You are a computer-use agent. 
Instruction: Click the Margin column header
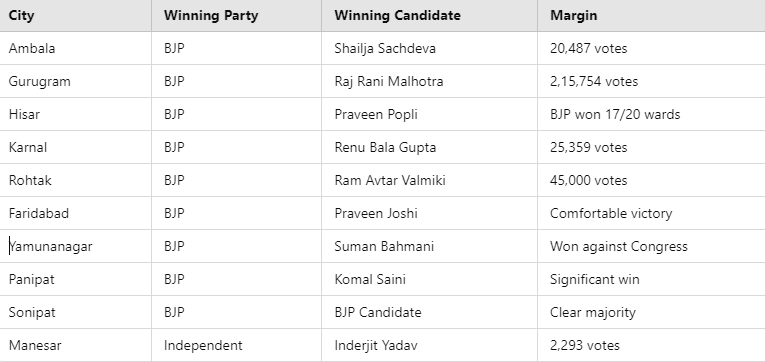click(651, 16)
